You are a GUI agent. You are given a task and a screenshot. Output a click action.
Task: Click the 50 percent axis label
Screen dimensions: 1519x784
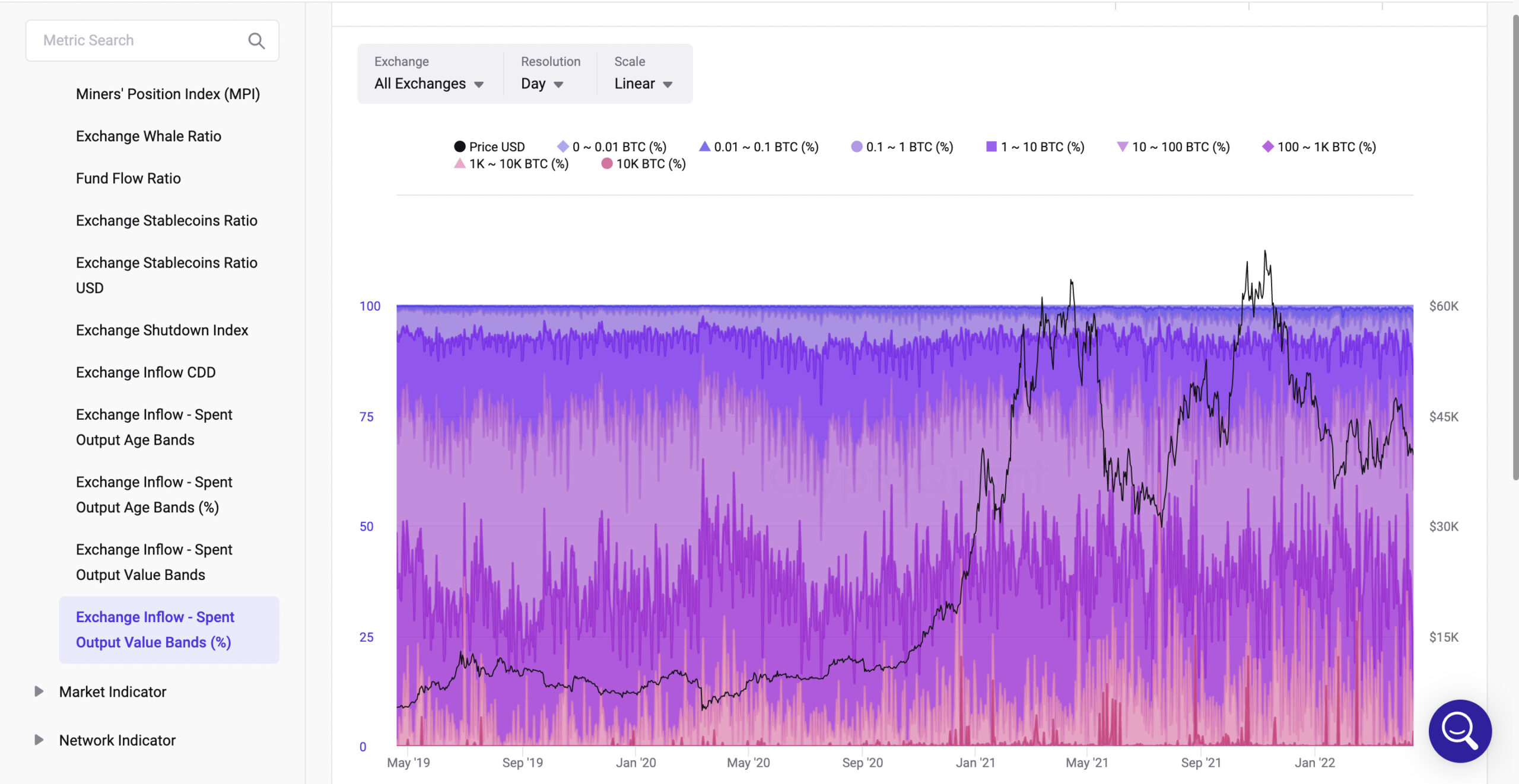coord(367,527)
